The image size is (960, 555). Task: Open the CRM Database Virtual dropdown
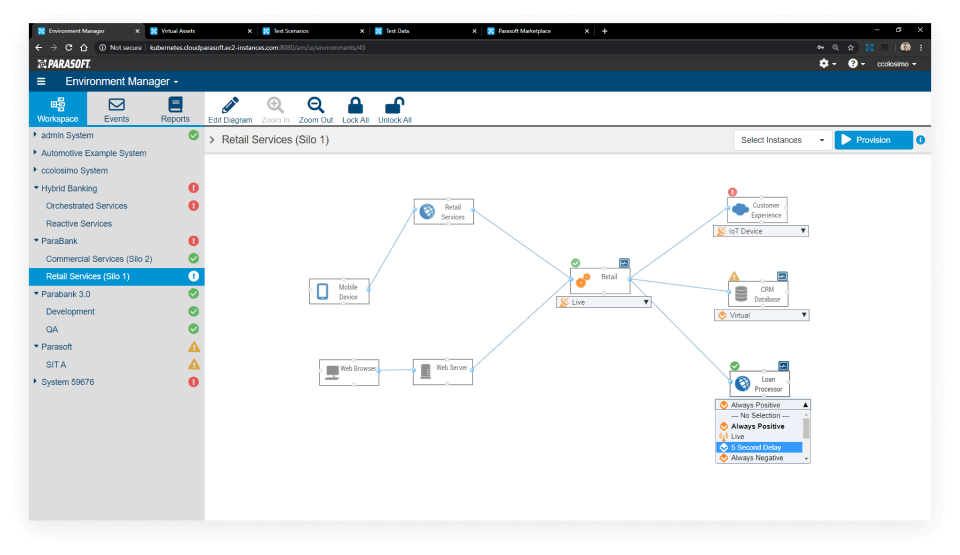point(762,315)
